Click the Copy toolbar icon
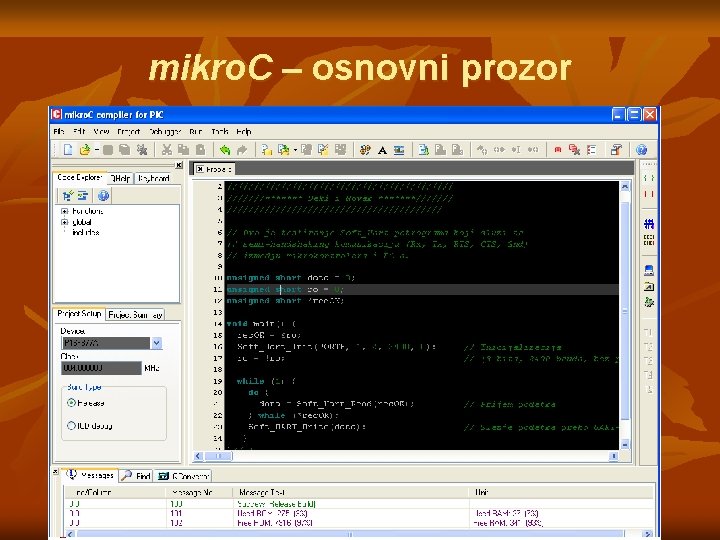The image size is (720, 540). (183, 150)
